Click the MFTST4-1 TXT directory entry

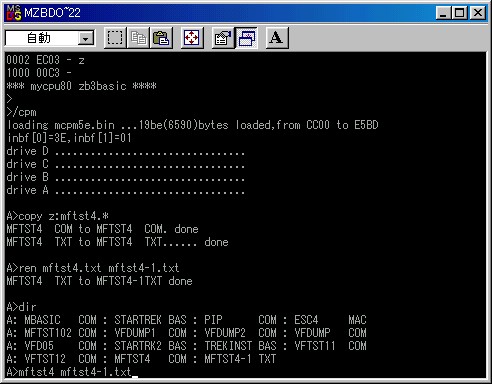pyautogui.click(x=240, y=359)
